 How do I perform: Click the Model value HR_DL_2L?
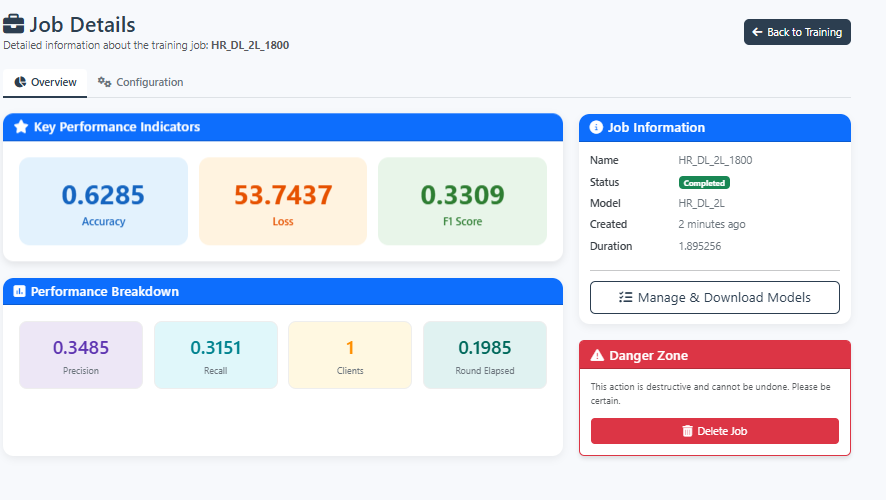coord(701,203)
